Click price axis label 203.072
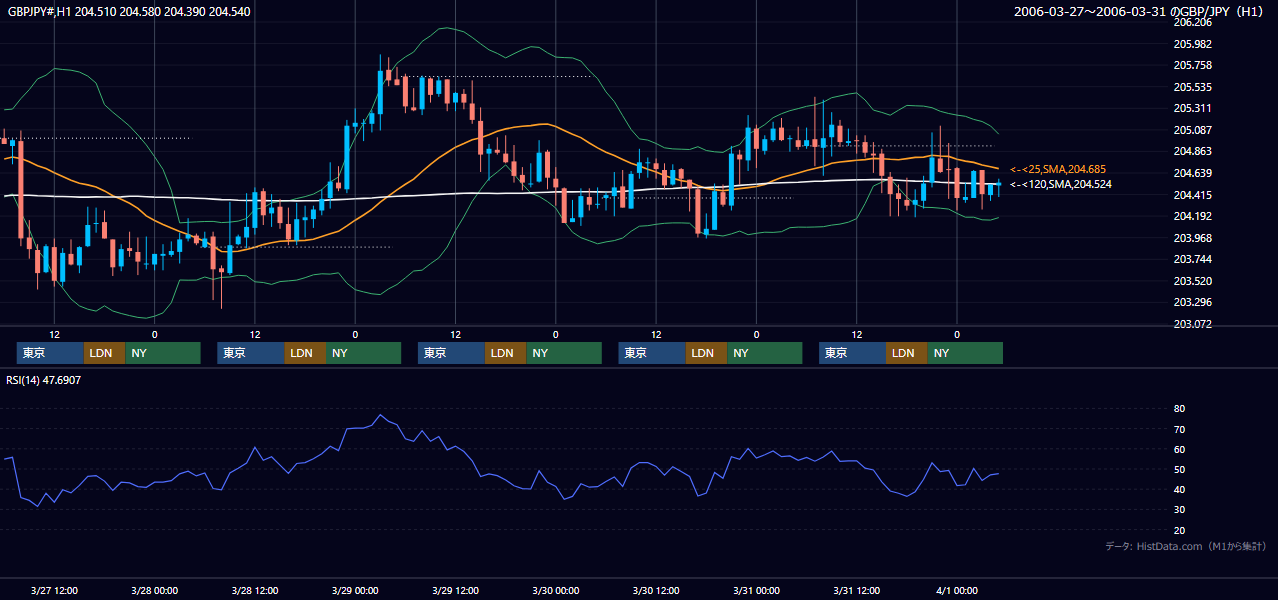The height and width of the screenshot is (600, 1278). tap(1193, 324)
